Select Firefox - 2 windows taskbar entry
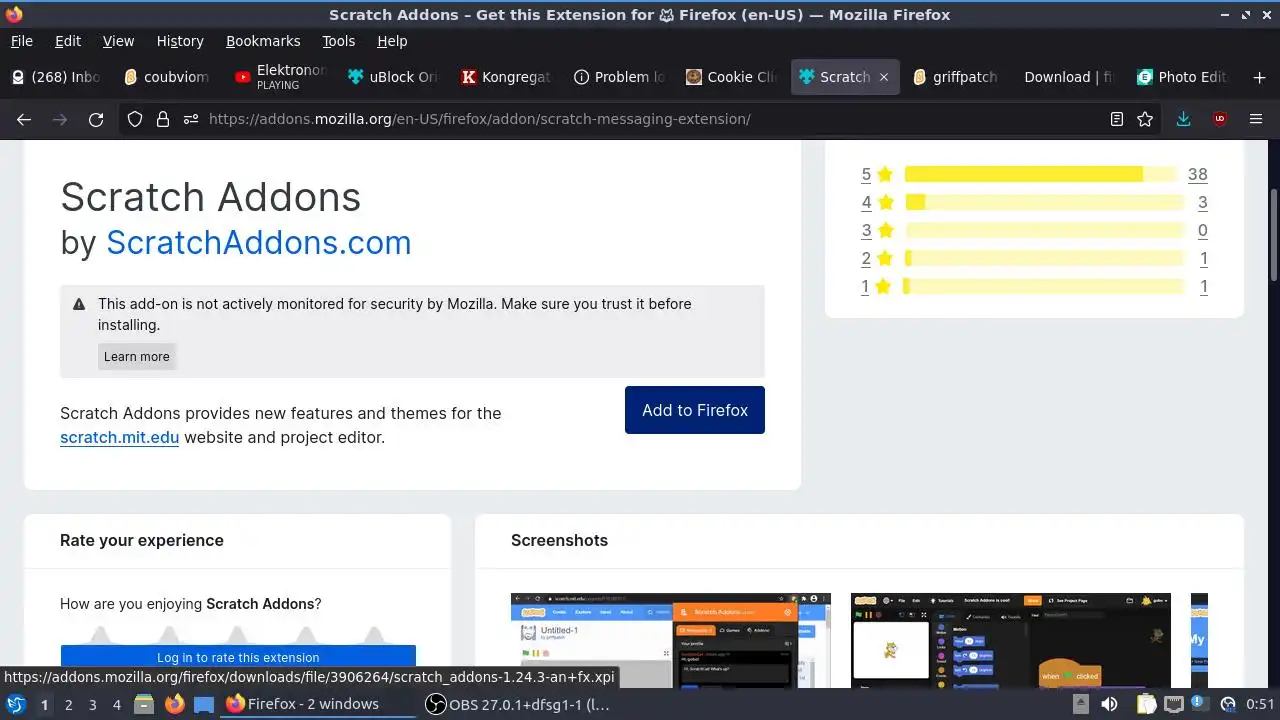 click(x=317, y=704)
